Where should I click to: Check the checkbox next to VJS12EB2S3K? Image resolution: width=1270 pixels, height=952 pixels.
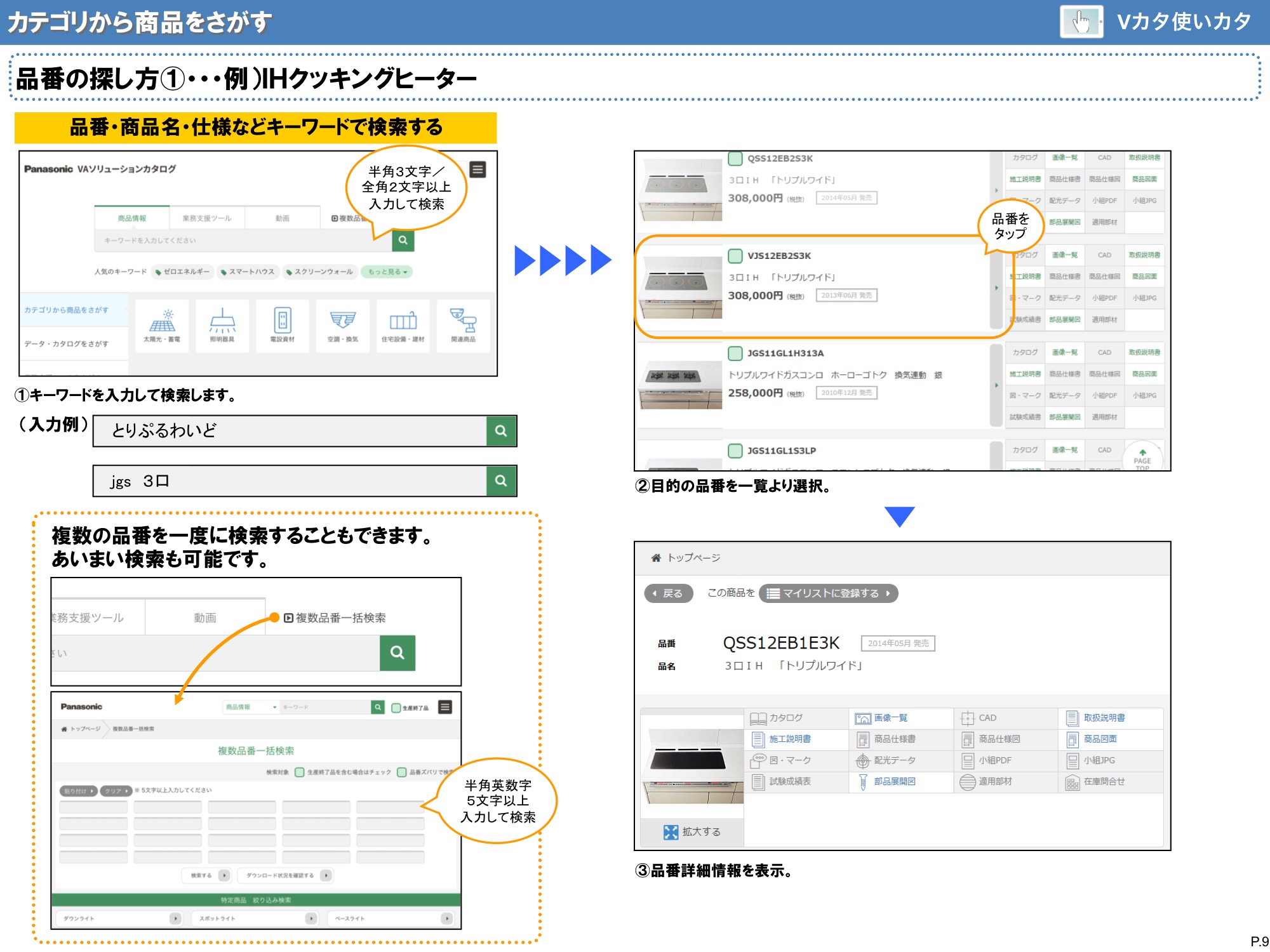click(735, 256)
